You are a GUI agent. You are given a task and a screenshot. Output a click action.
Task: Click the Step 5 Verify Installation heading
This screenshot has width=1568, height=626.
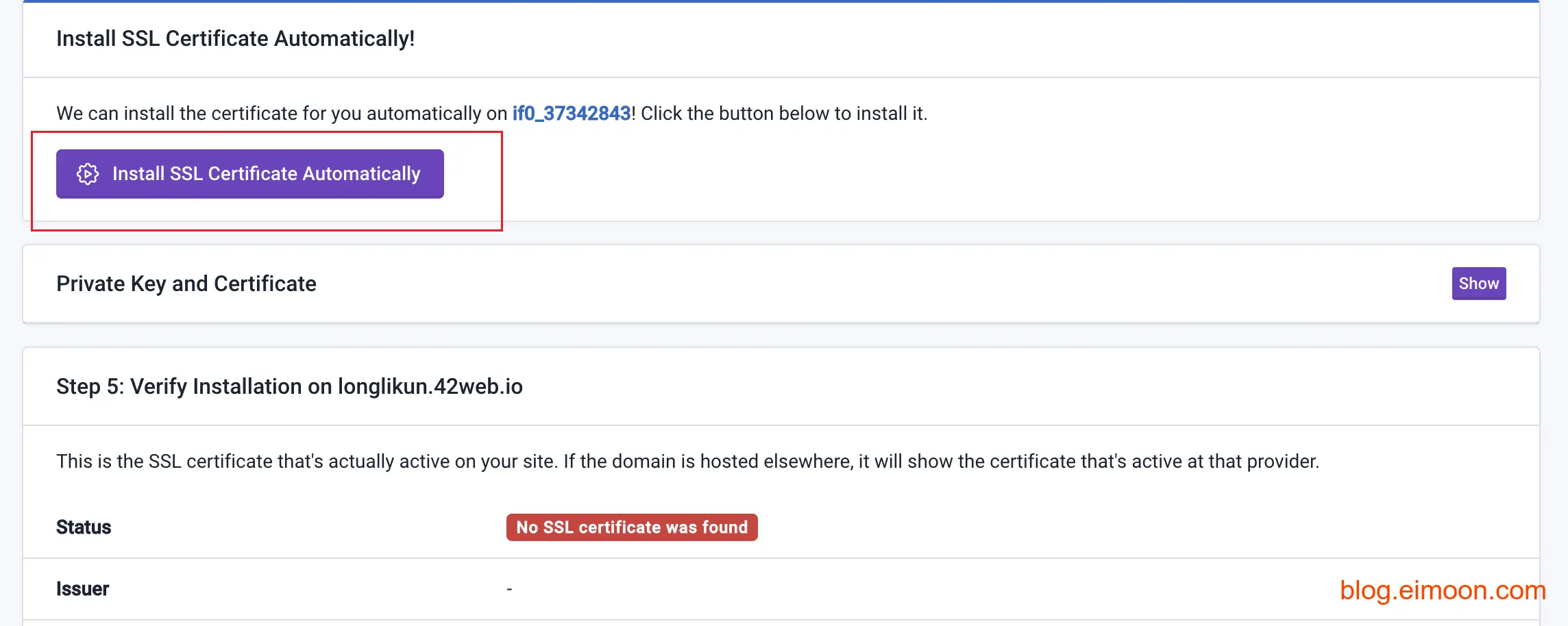[x=289, y=386]
